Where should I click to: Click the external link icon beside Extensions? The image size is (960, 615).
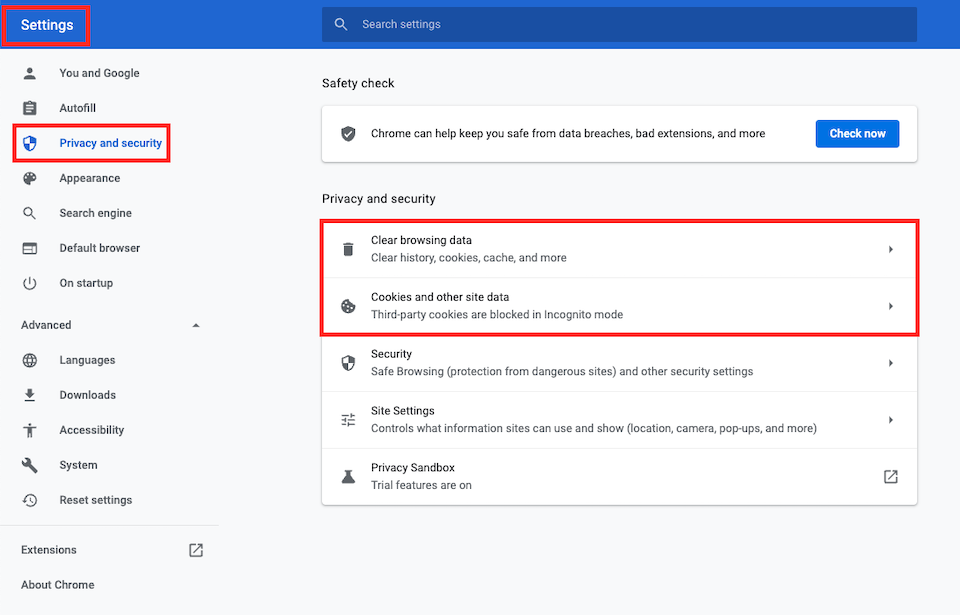pos(196,550)
